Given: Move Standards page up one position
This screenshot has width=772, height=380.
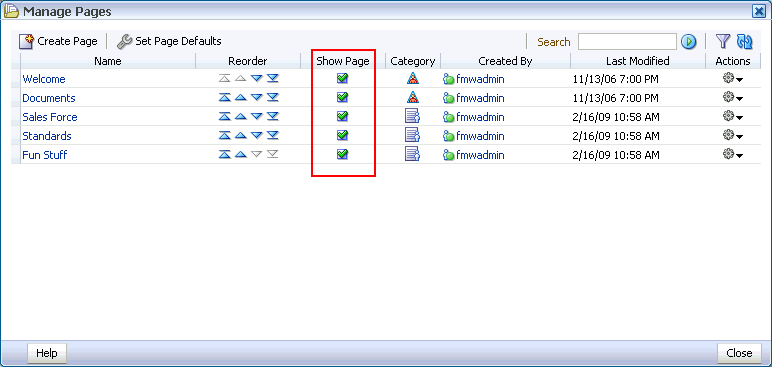Looking at the screenshot, I should coord(240,135).
